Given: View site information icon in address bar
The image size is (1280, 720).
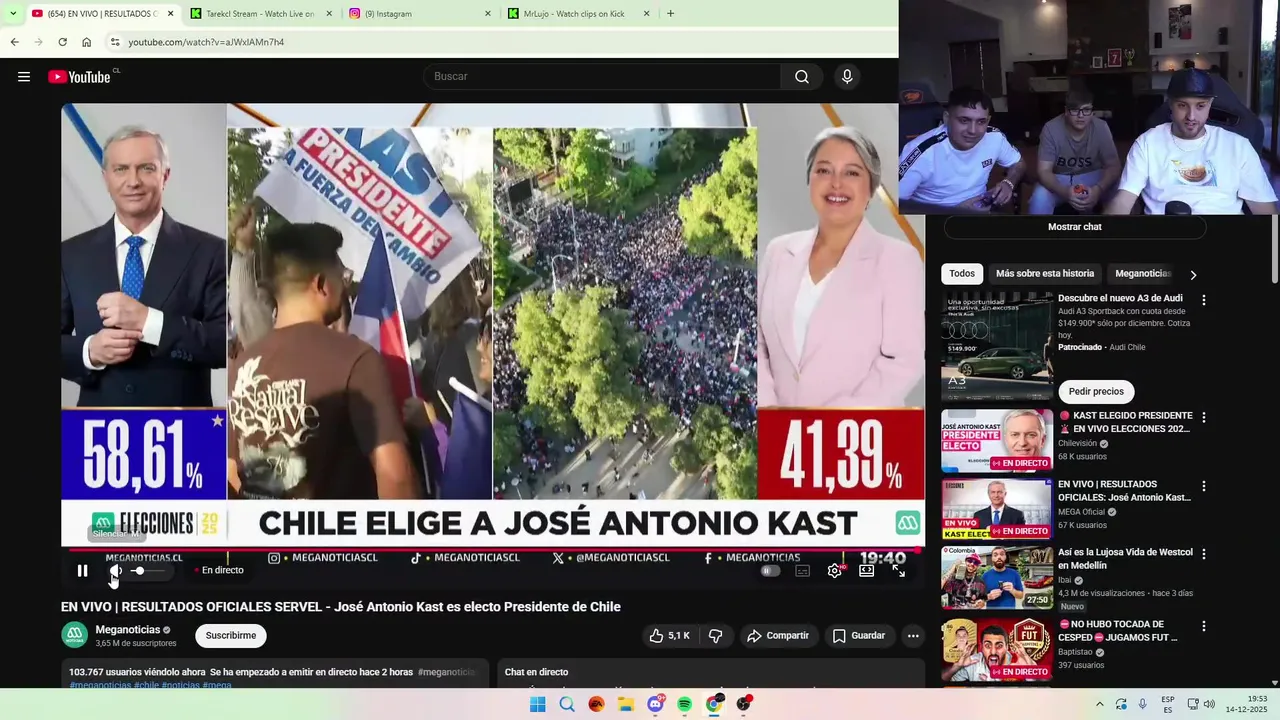Looking at the screenshot, I should (x=115, y=42).
